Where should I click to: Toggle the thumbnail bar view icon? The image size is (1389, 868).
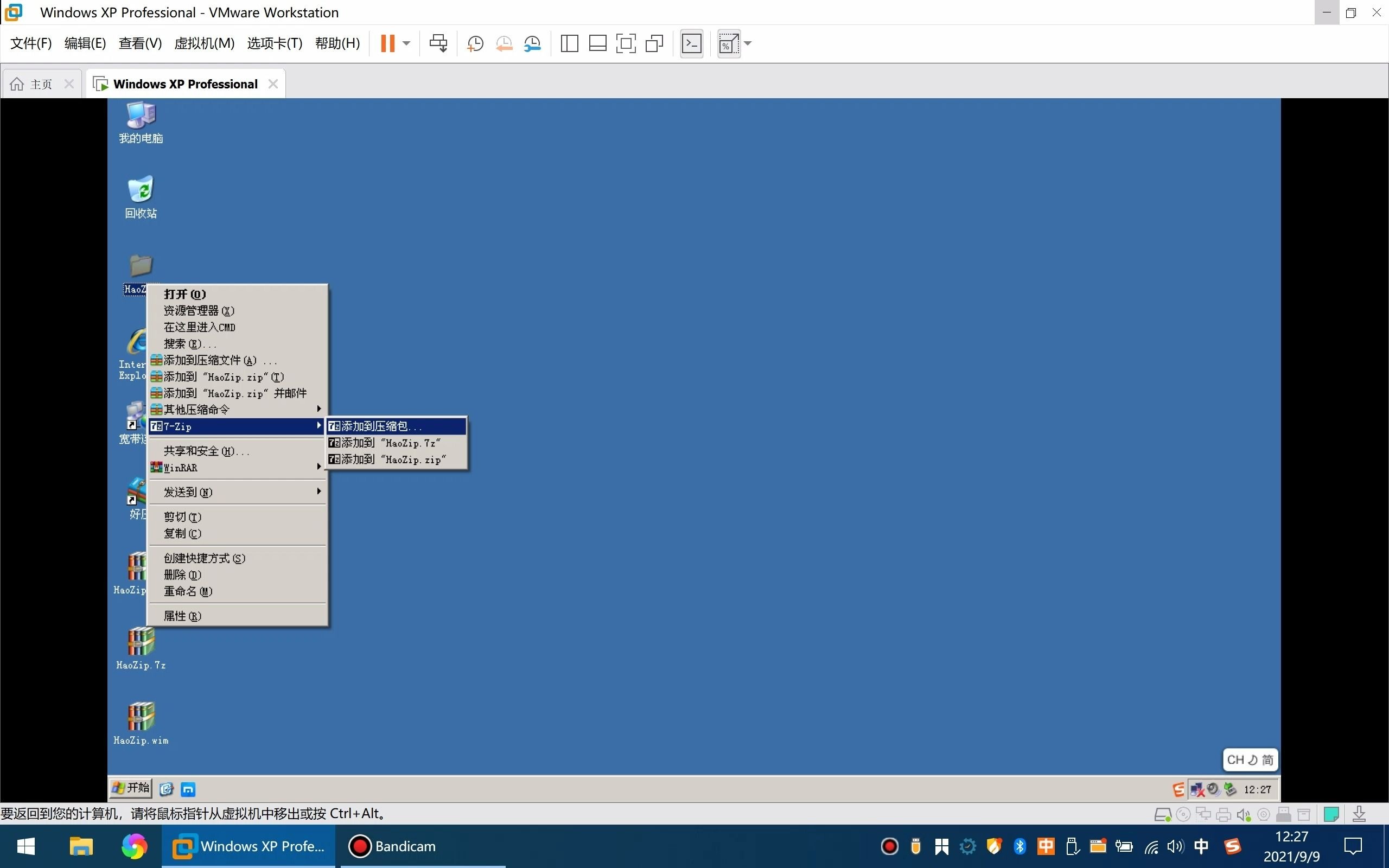[x=597, y=43]
